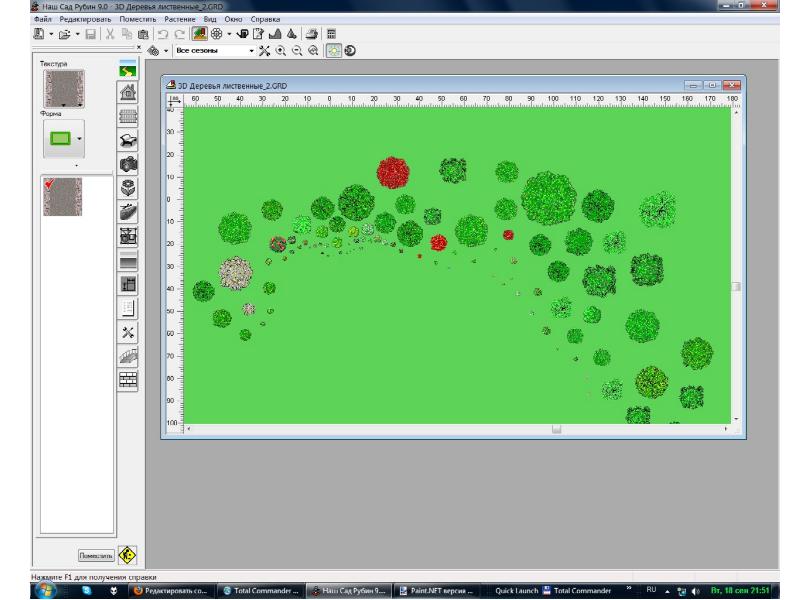Click the notepad with pencil icon
The height and width of the screenshot is (600, 800).
click(259, 34)
